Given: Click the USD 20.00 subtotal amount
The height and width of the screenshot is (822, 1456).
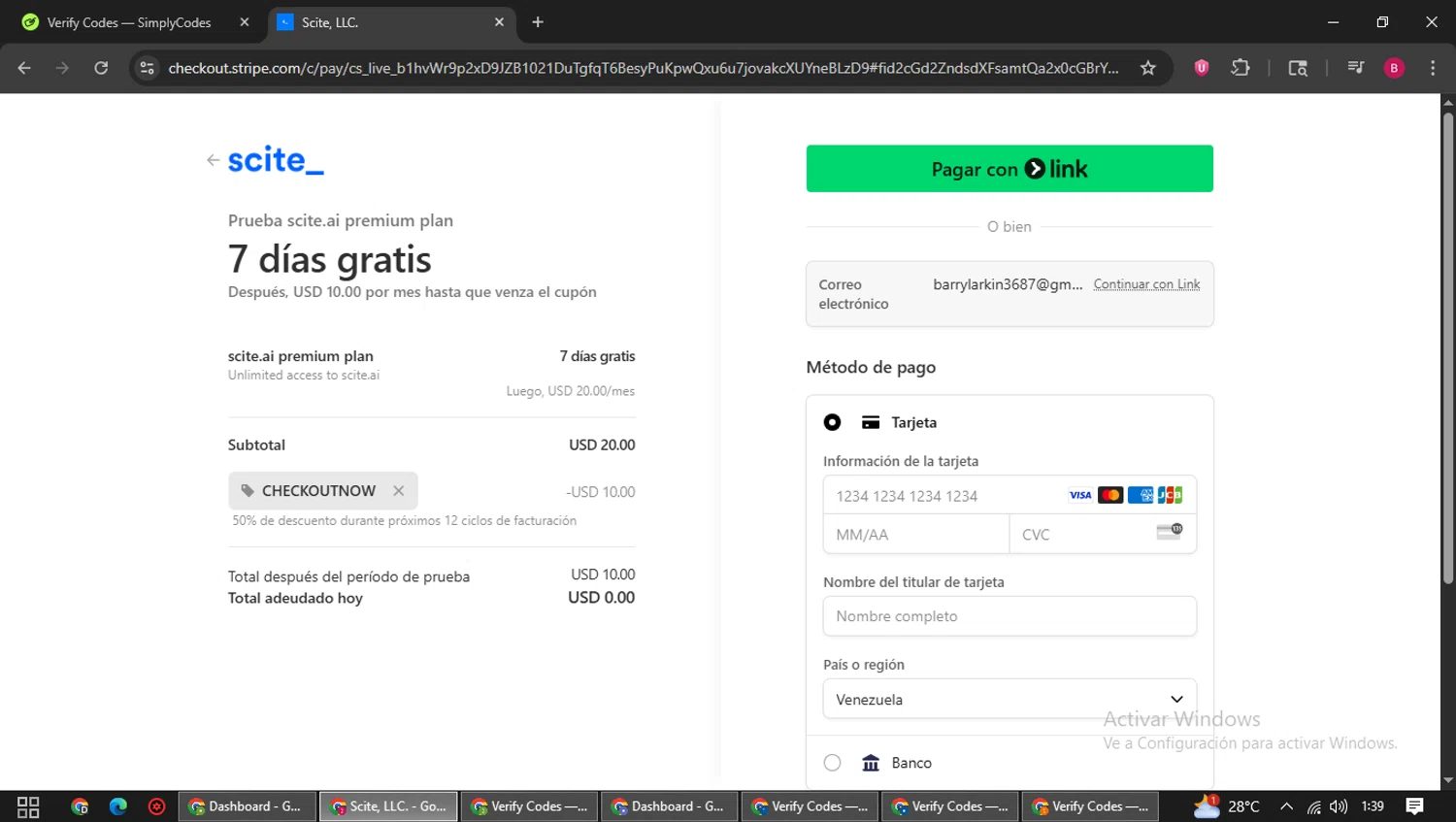Looking at the screenshot, I should click(x=602, y=445).
